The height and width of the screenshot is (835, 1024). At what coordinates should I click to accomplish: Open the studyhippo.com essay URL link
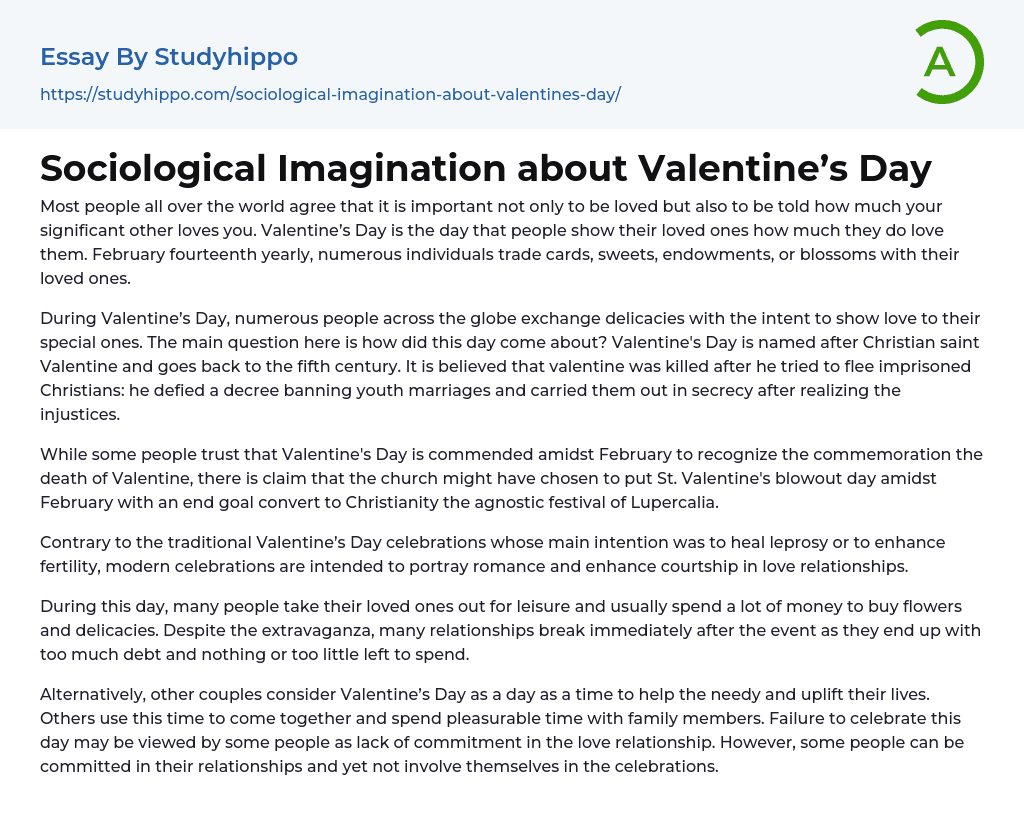(x=330, y=94)
